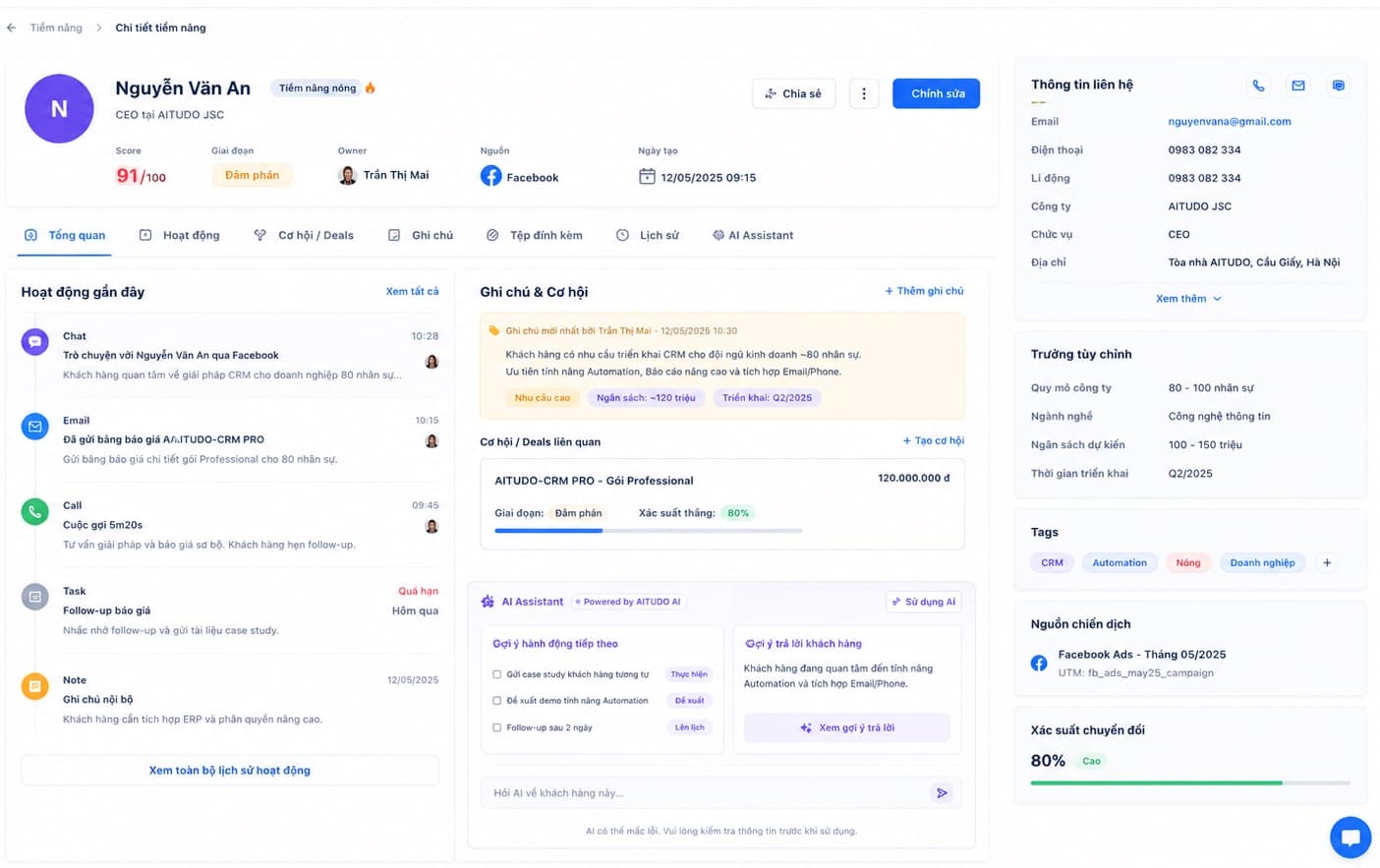
Task: Open Xem tất cả activities link
Action: point(413,292)
